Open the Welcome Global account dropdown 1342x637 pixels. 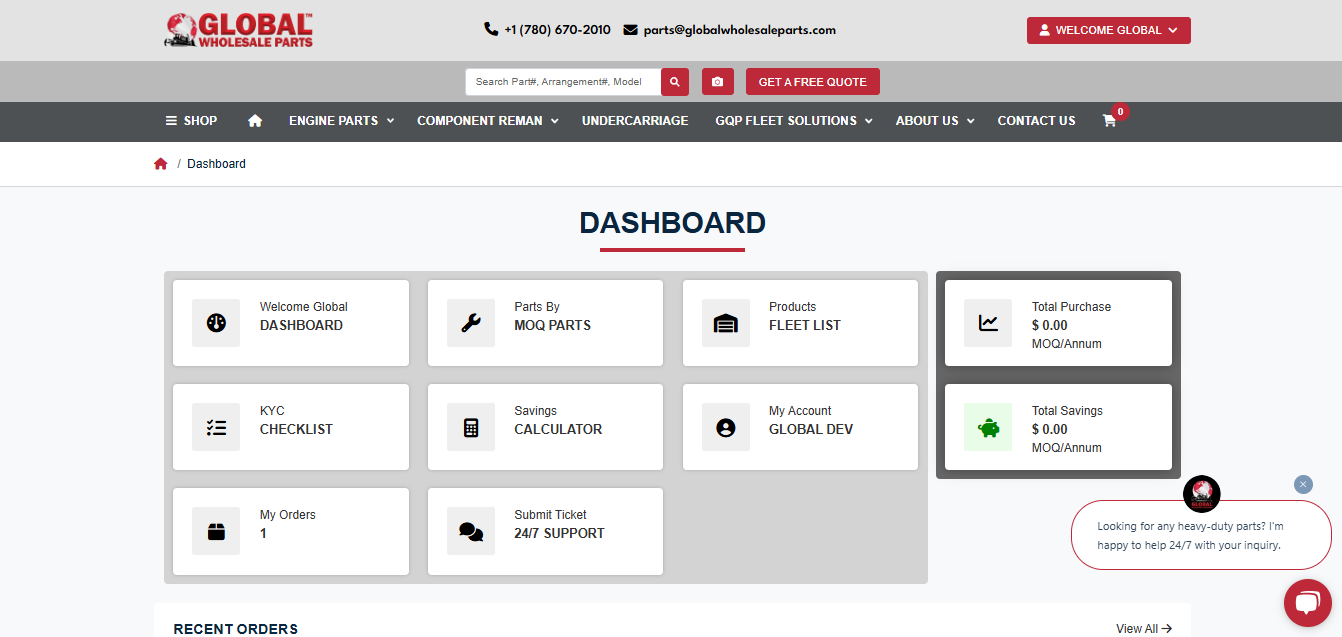(1108, 30)
